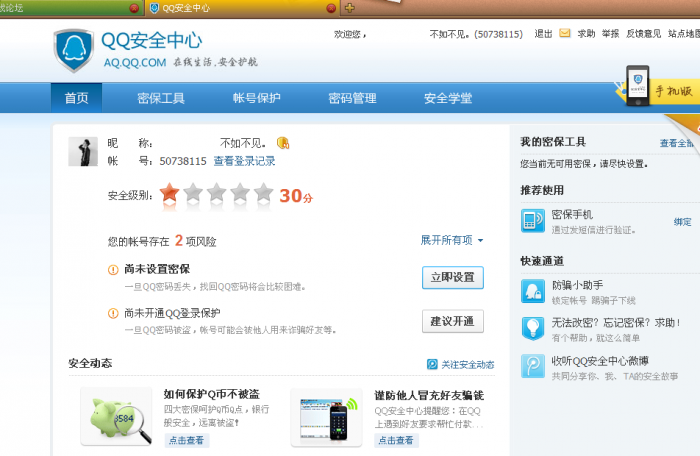Click the gold shield badge beside nickname
The height and width of the screenshot is (456, 700).
[x=283, y=143]
